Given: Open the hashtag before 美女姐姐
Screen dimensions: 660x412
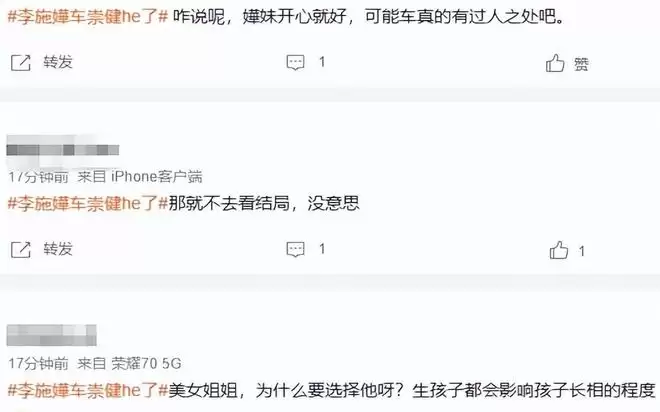Looking at the screenshot, I should (88, 391).
